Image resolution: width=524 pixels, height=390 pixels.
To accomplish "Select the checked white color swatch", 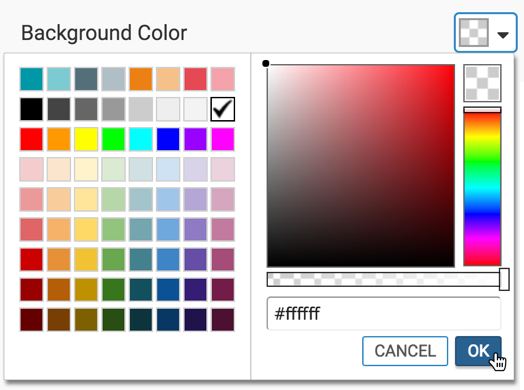I will (x=223, y=109).
